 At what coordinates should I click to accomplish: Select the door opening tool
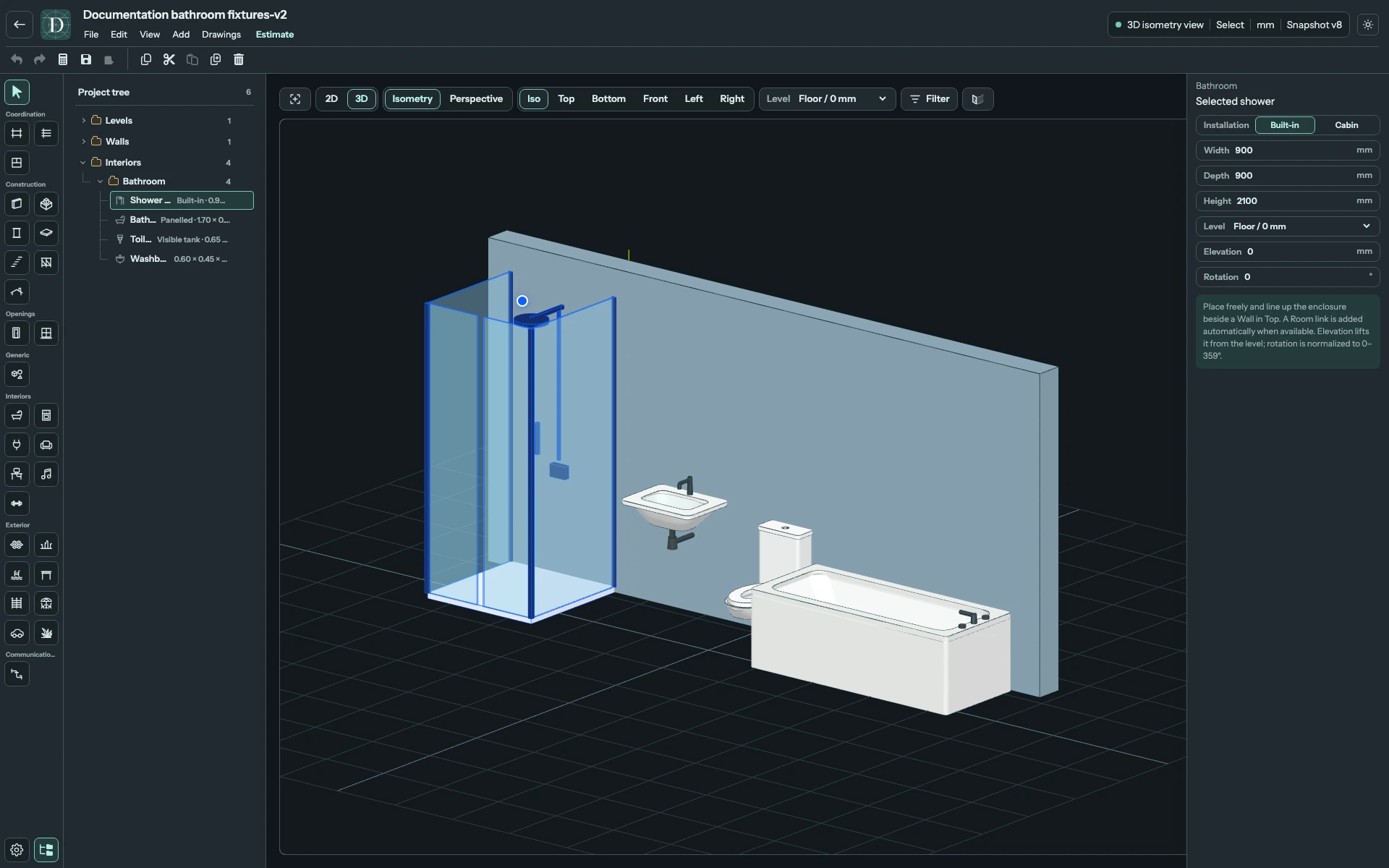tap(17, 333)
